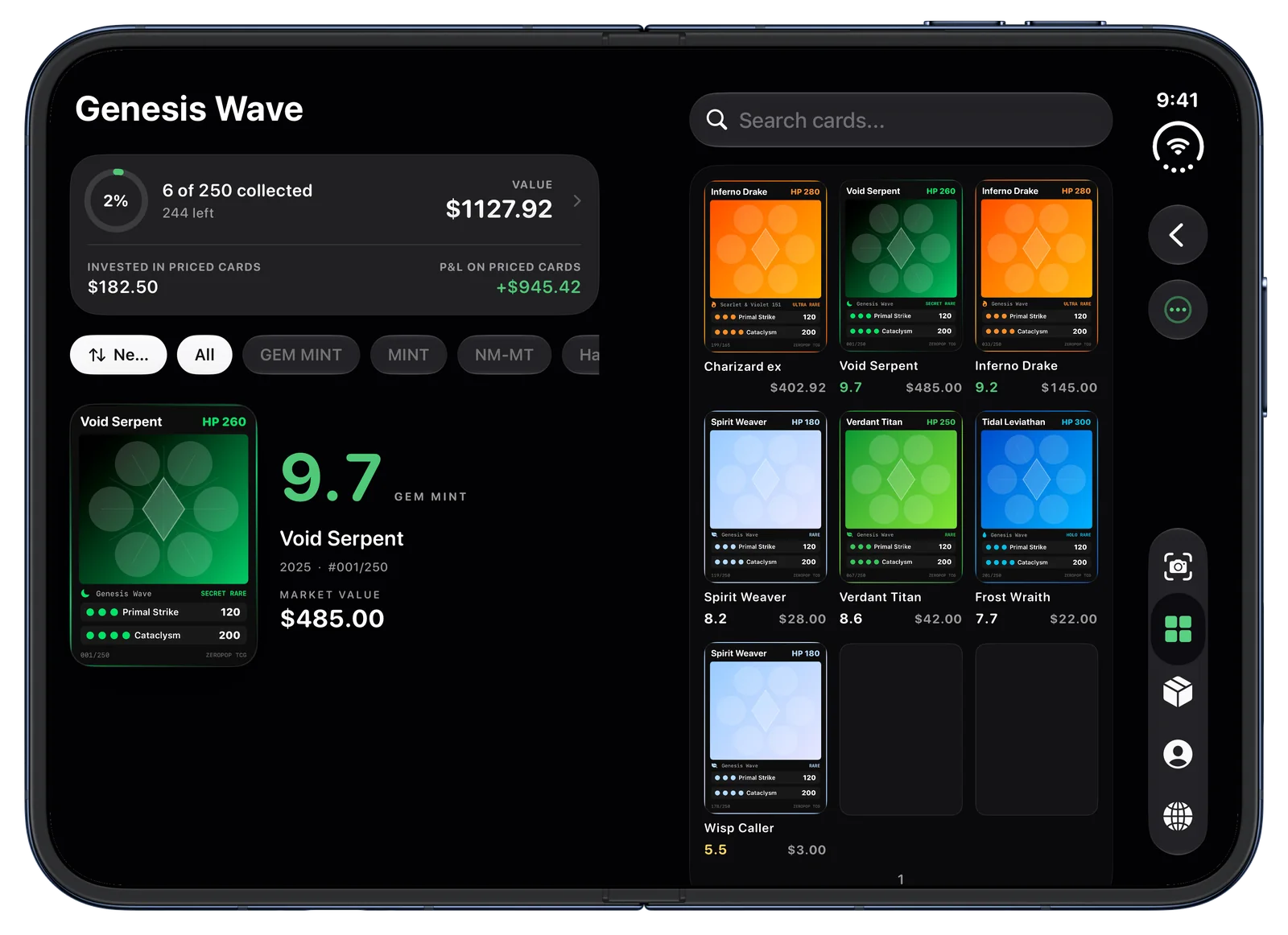Open the globe browse icon
Screen dimensions: 1288x935
tap(1177, 816)
